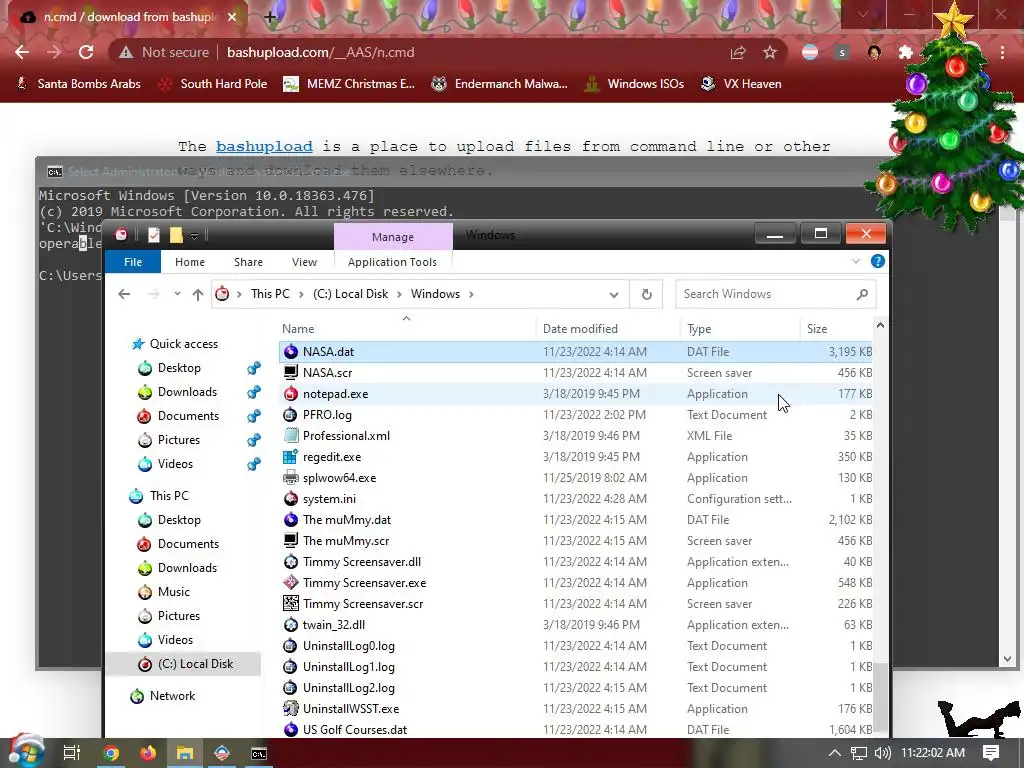Select (C:) Local Disk in sidebar
The image size is (1024, 768).
point(195,664)
